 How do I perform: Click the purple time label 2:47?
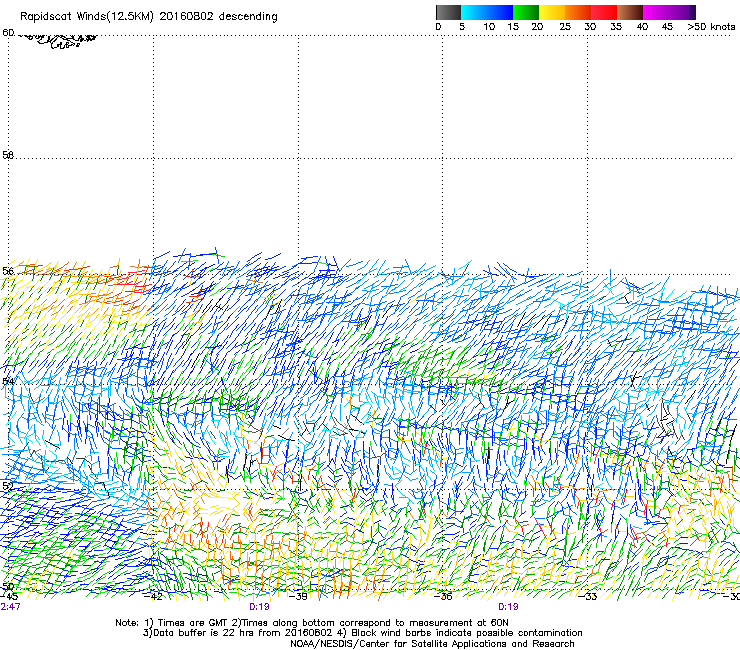10,607
